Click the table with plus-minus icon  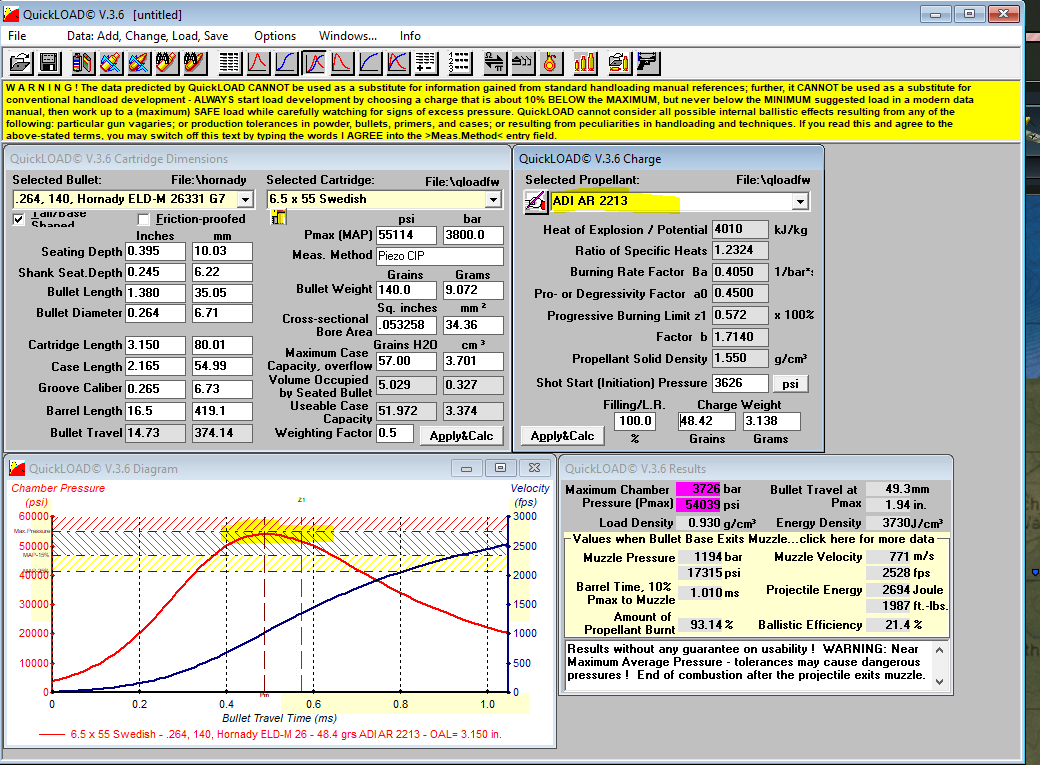click(425, 63)
